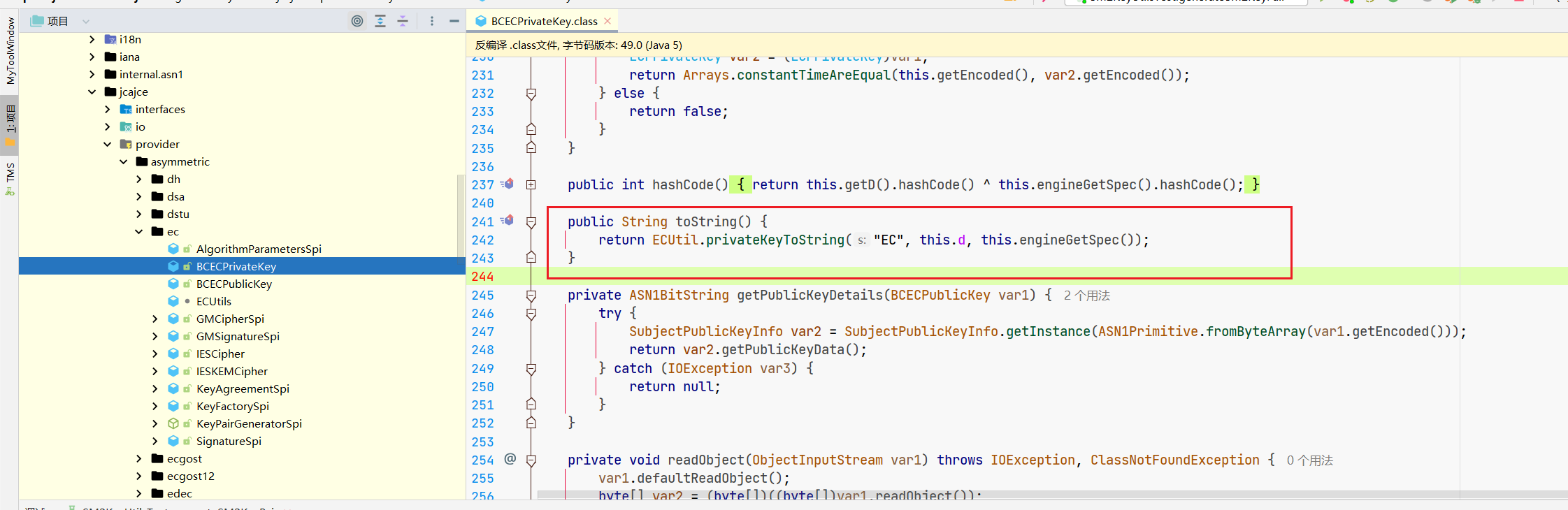Collapse the jcajce package

(x=92, y=92)
